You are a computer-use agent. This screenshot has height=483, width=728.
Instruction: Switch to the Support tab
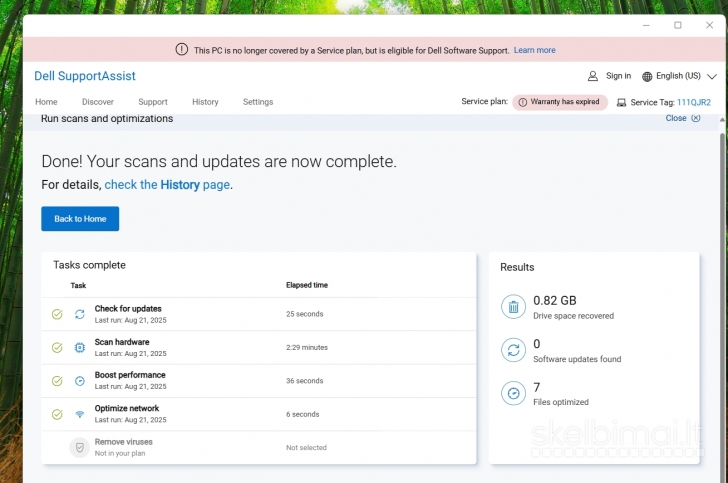pos(153,102)
